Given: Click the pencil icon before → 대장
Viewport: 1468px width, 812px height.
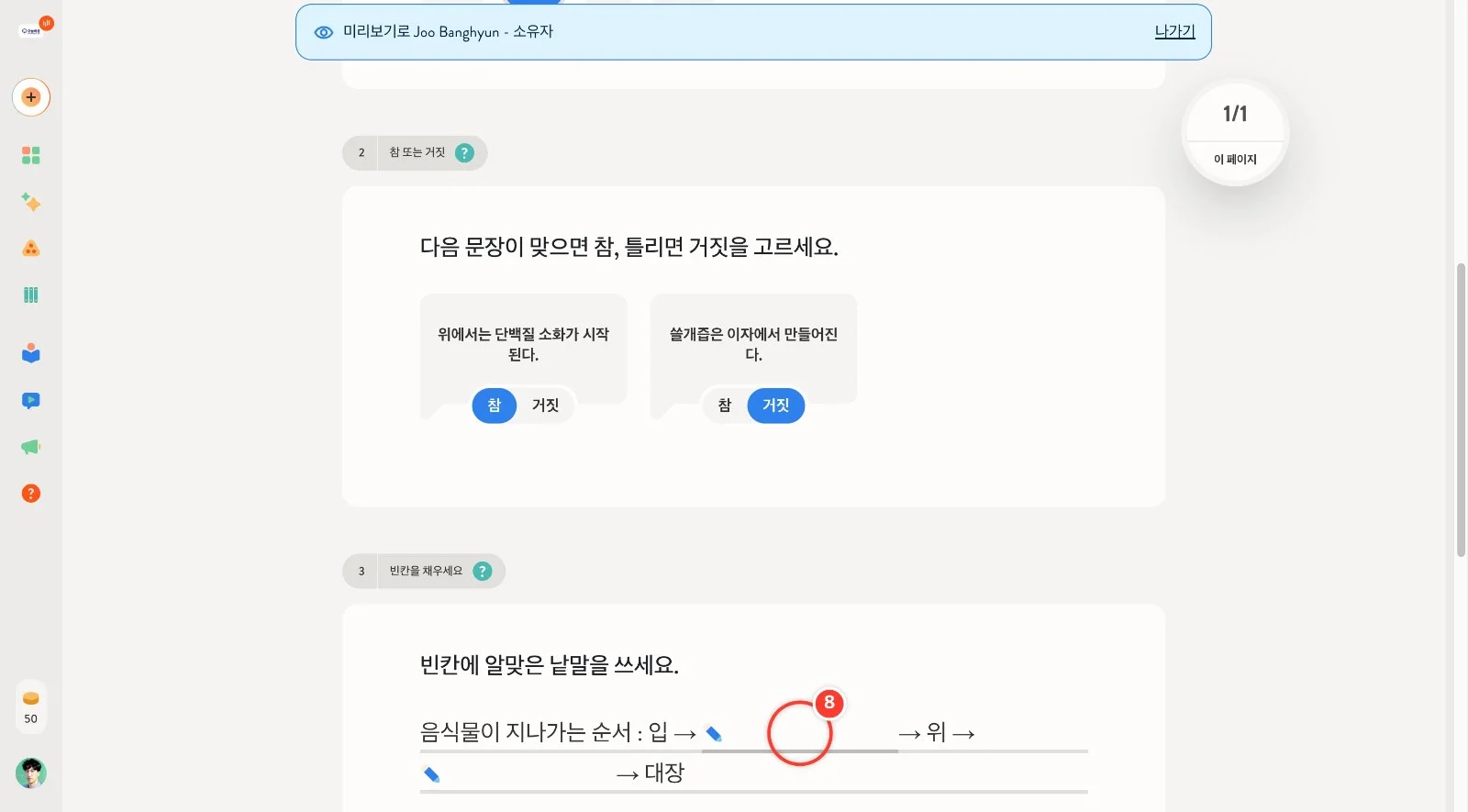Looking at the screenshot, I should tap(431, 774).
